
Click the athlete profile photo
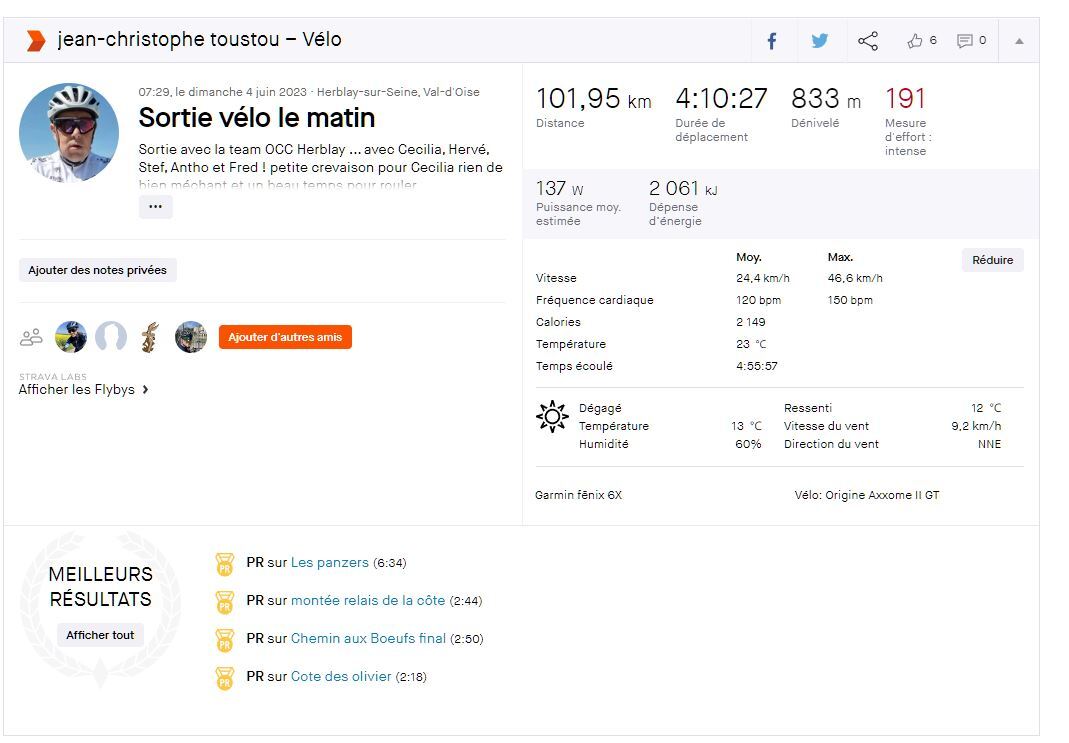point(69,132)
